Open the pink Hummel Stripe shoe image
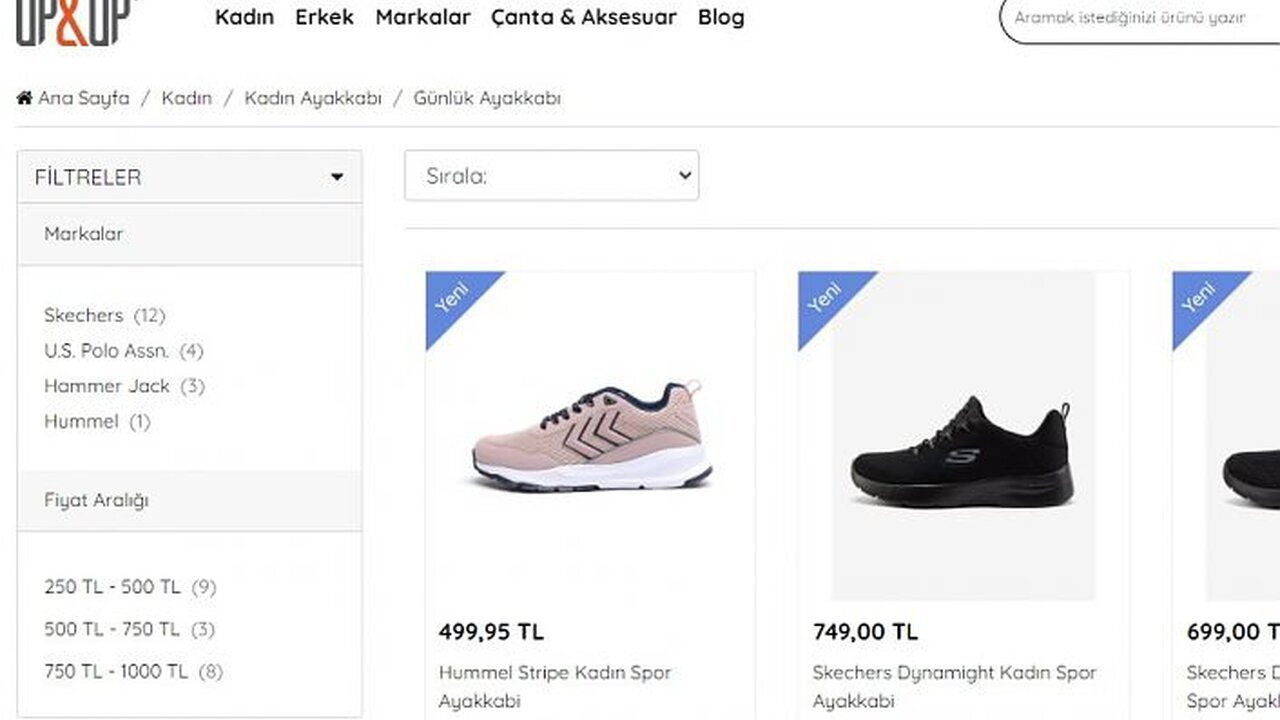The width and height of the screenshot is (1280, 720). point(590,435)
